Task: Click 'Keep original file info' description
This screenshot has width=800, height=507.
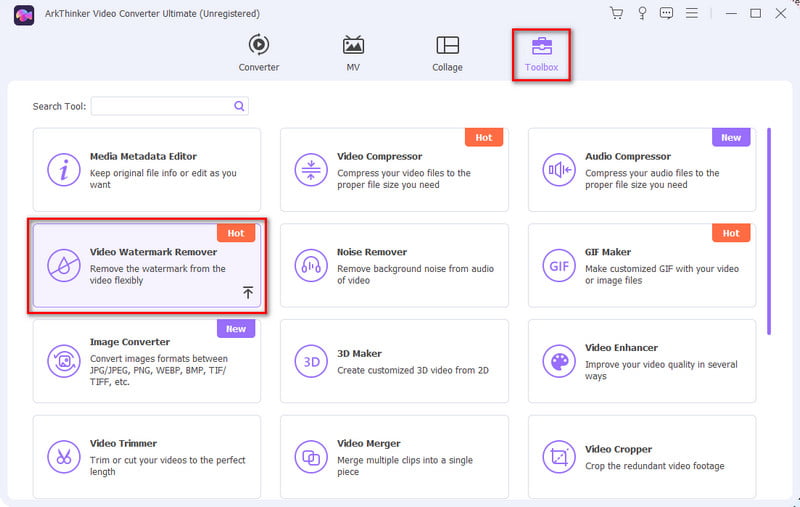Action: (x=163, y=179)
